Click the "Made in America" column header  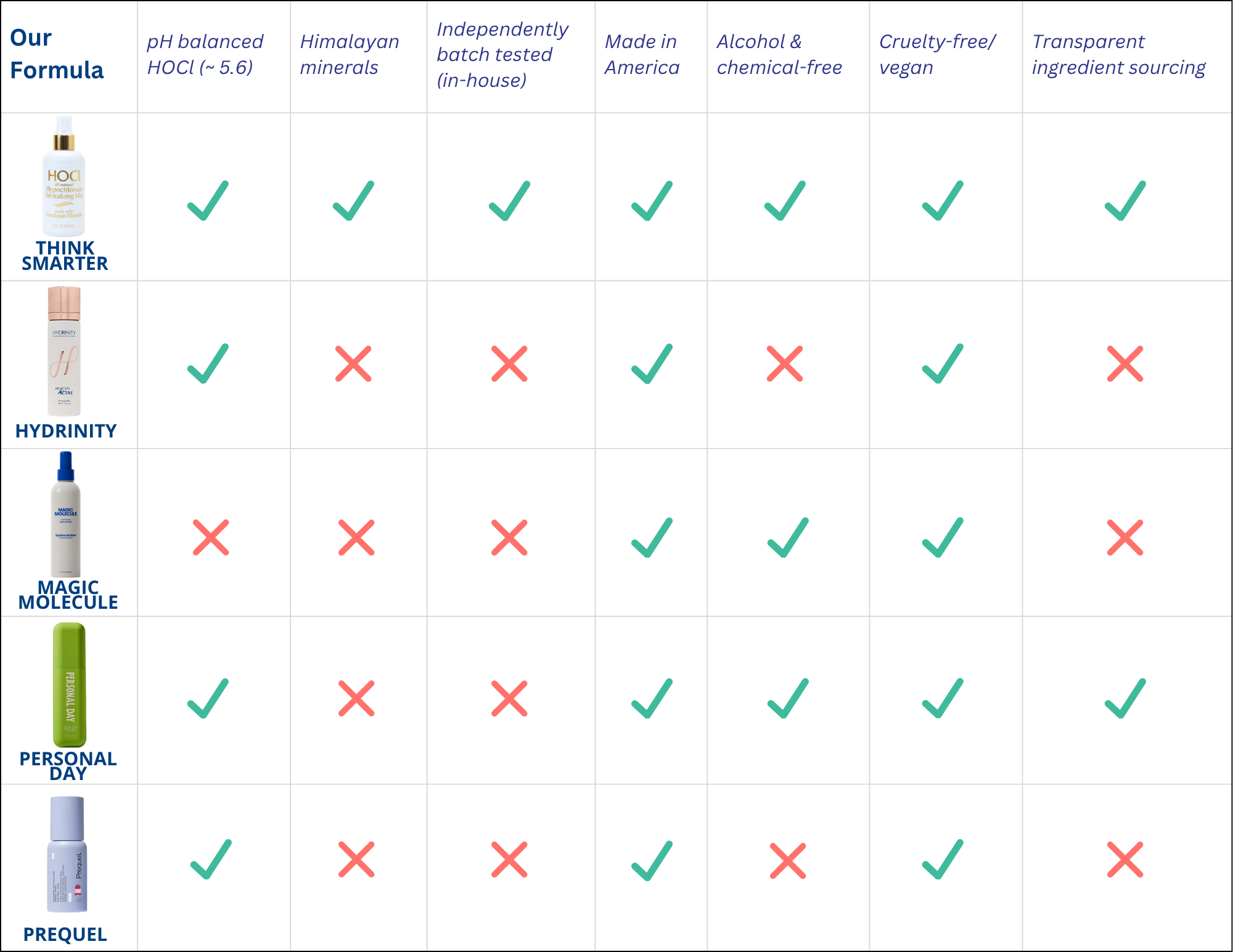pos(642,54)
